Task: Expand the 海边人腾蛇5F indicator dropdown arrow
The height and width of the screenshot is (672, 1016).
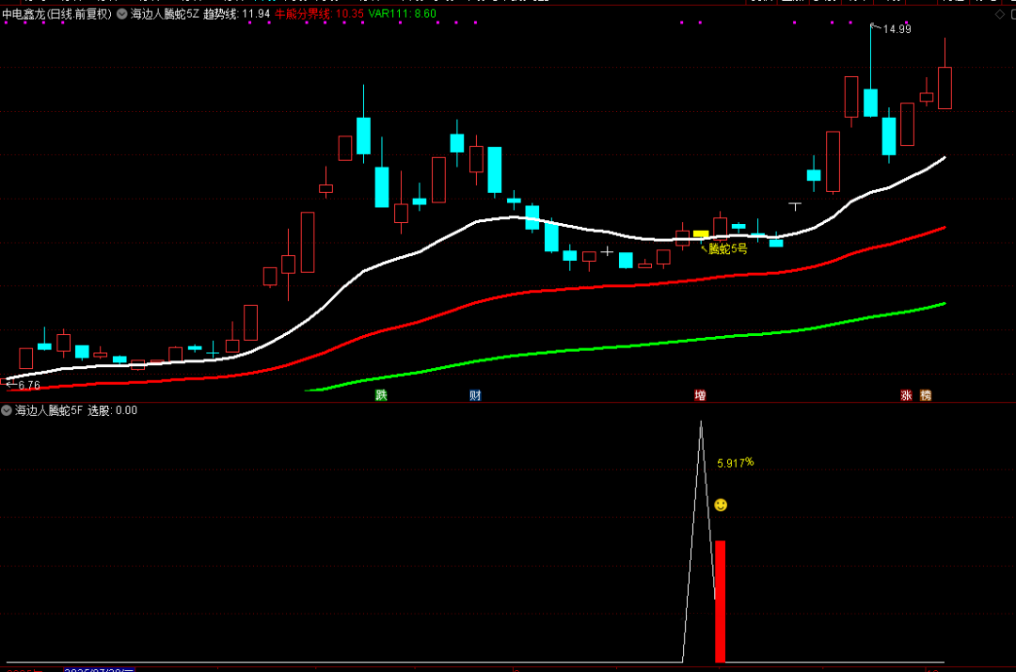Action: pos(7,410)
